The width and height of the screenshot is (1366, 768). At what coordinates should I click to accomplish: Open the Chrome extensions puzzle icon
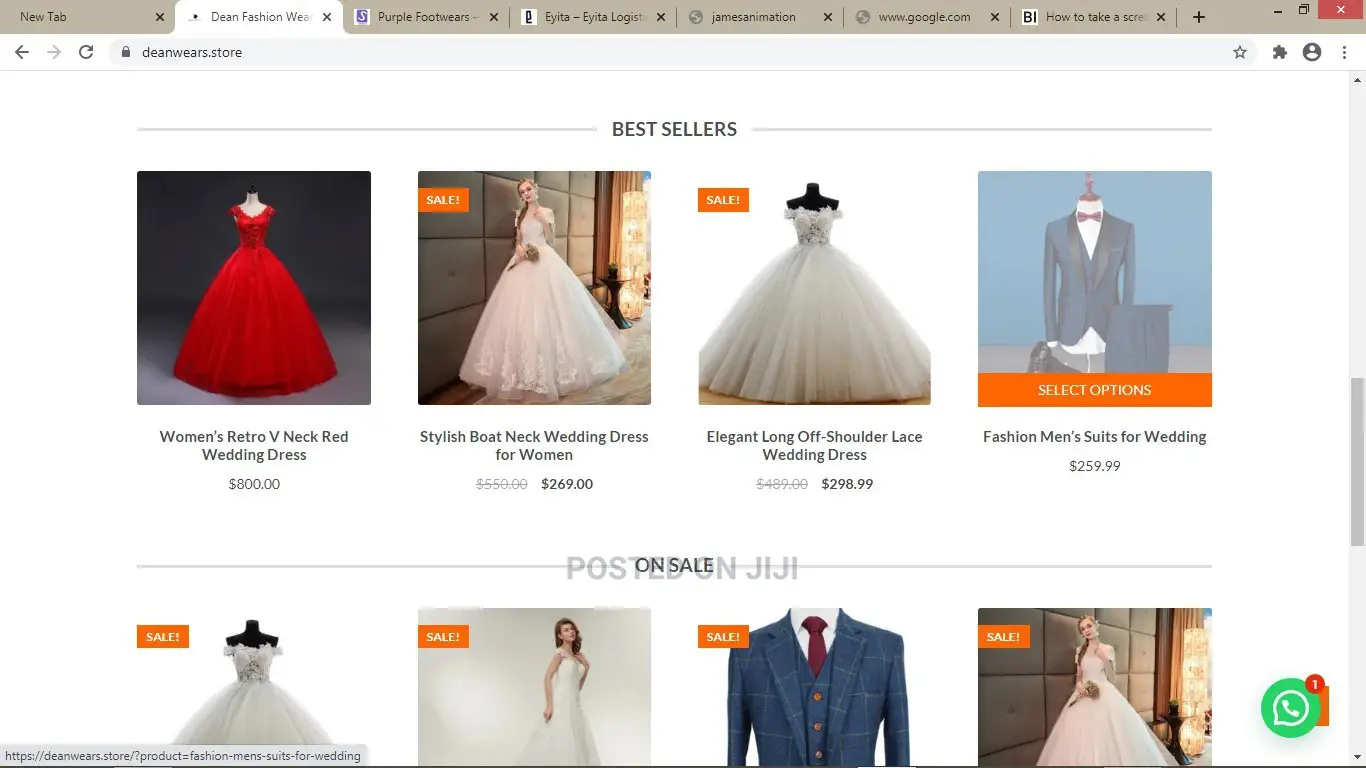click(x=1280, y=52)
